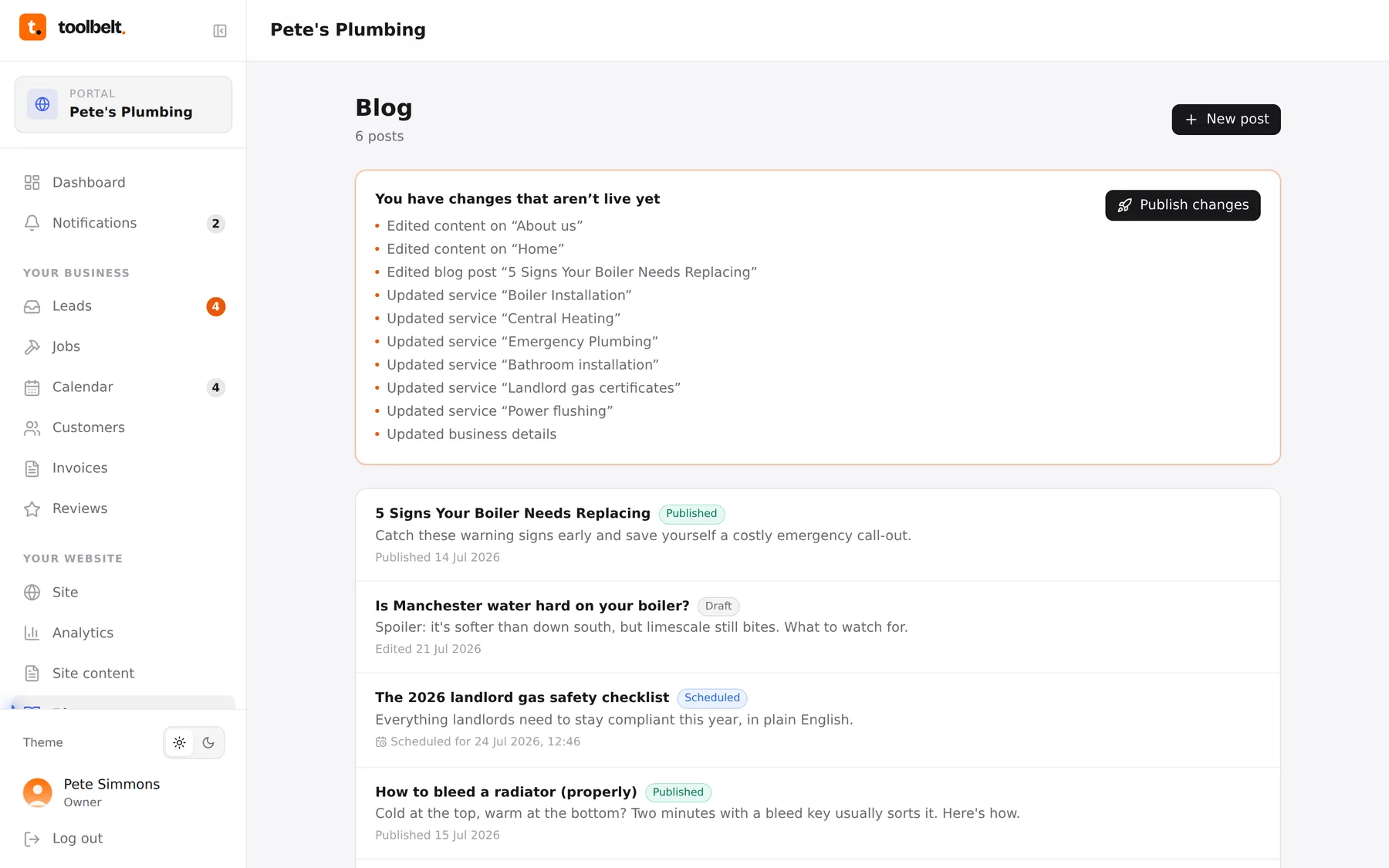Open the Notifications menu item
This screenshot has height=868, width=1389.
[123, 223]
